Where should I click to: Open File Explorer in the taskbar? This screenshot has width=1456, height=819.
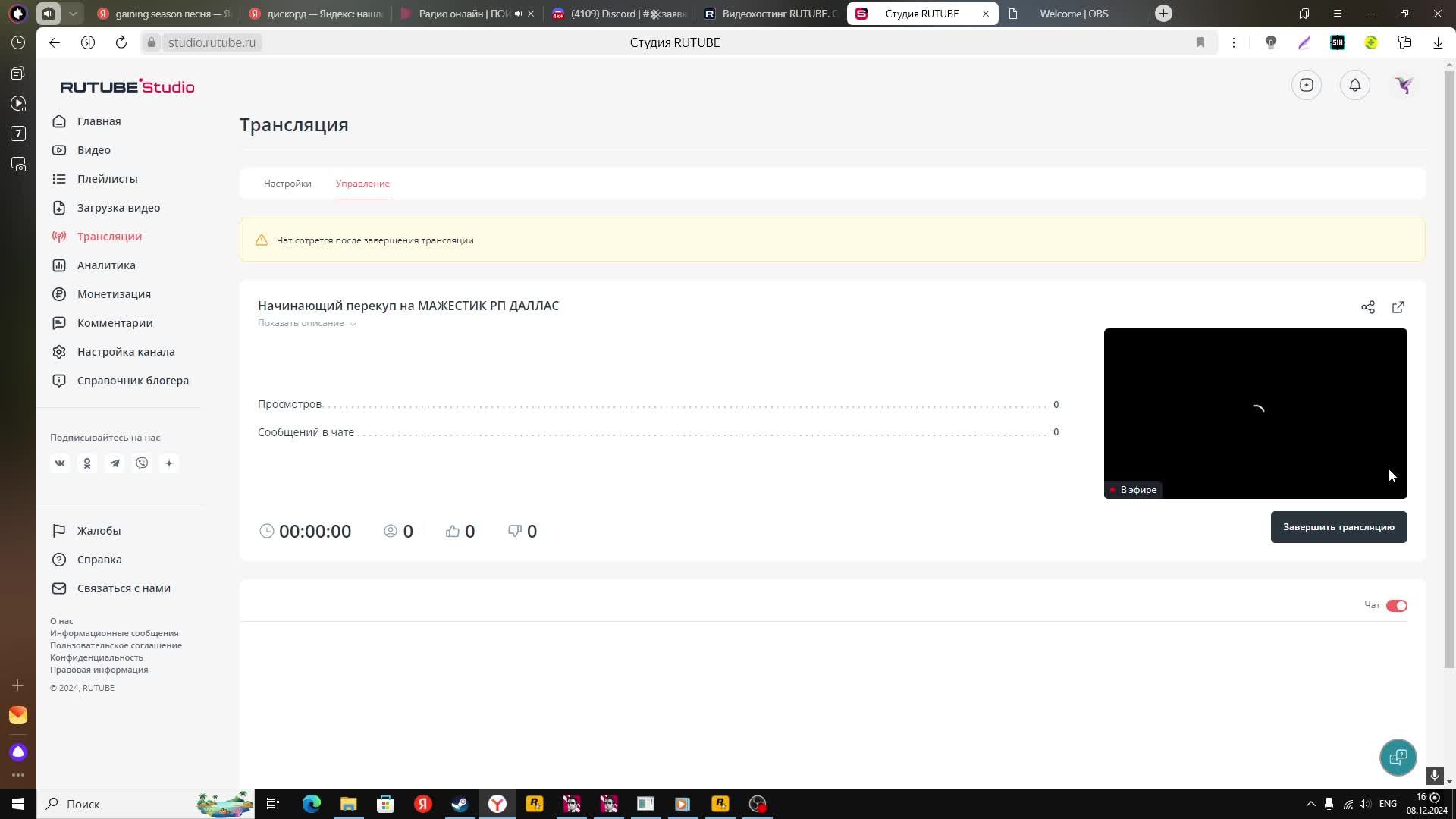[x=348, y=804]
